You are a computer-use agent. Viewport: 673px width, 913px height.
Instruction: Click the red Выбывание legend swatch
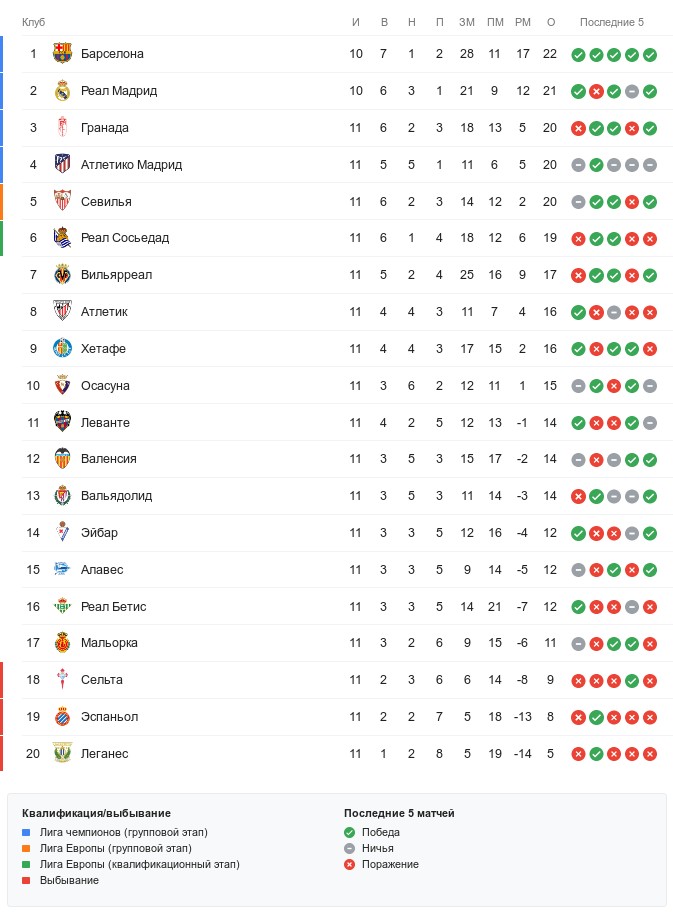click(26, 880)
